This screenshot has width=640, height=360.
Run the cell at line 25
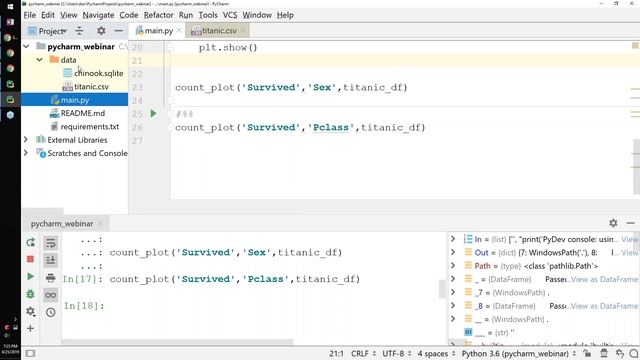[x=153, y=113]
